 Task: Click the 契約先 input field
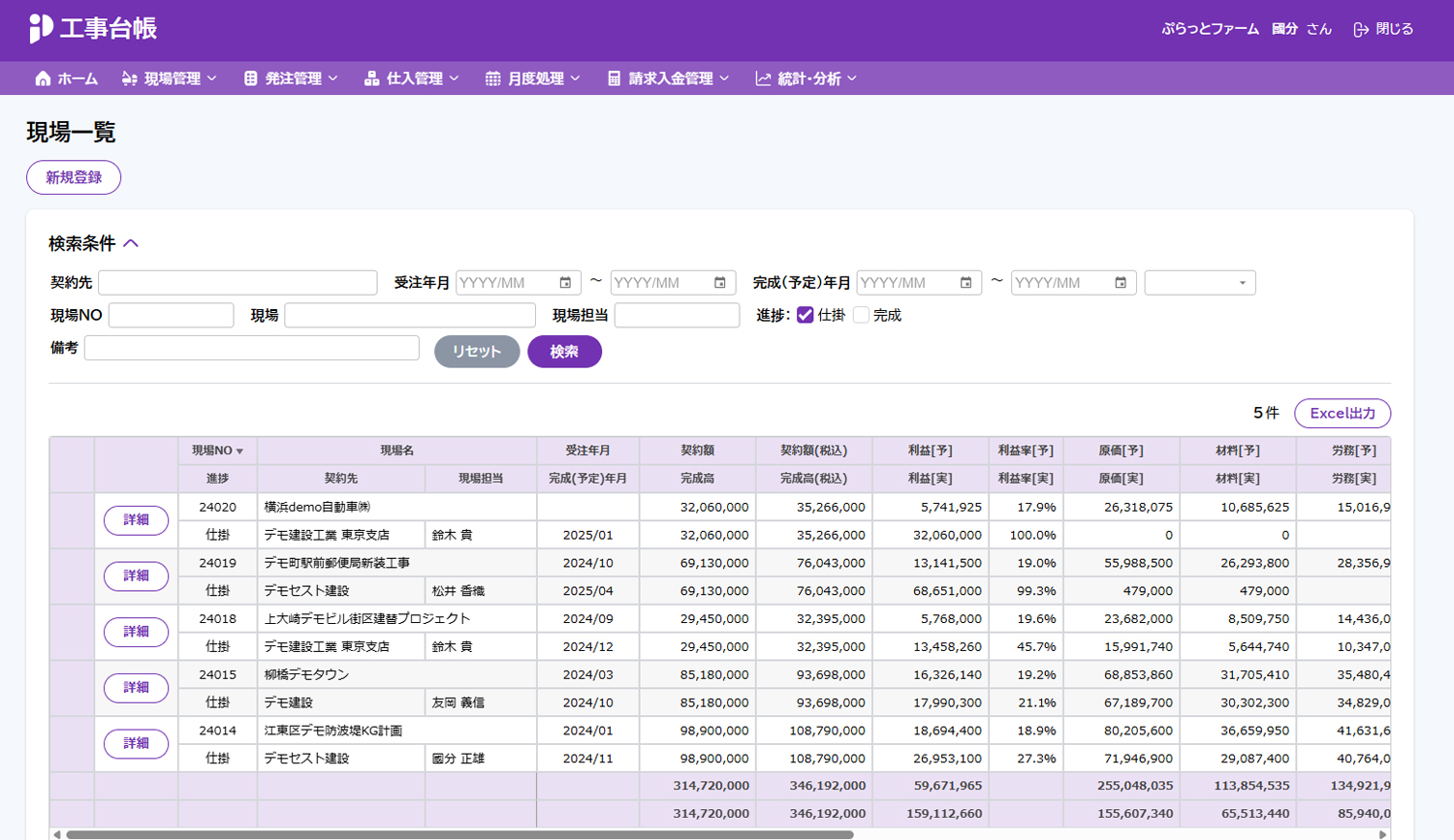tap(237, 283)
